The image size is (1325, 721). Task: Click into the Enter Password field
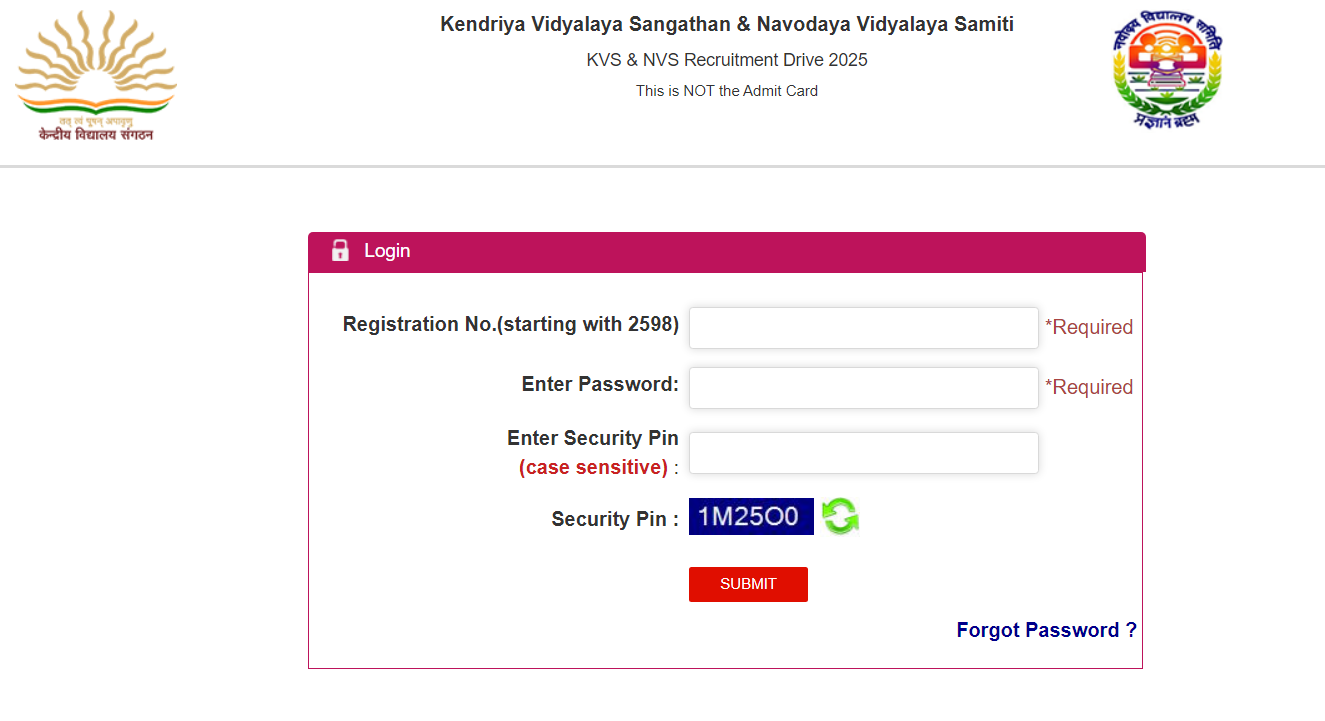tap(863, 388)
